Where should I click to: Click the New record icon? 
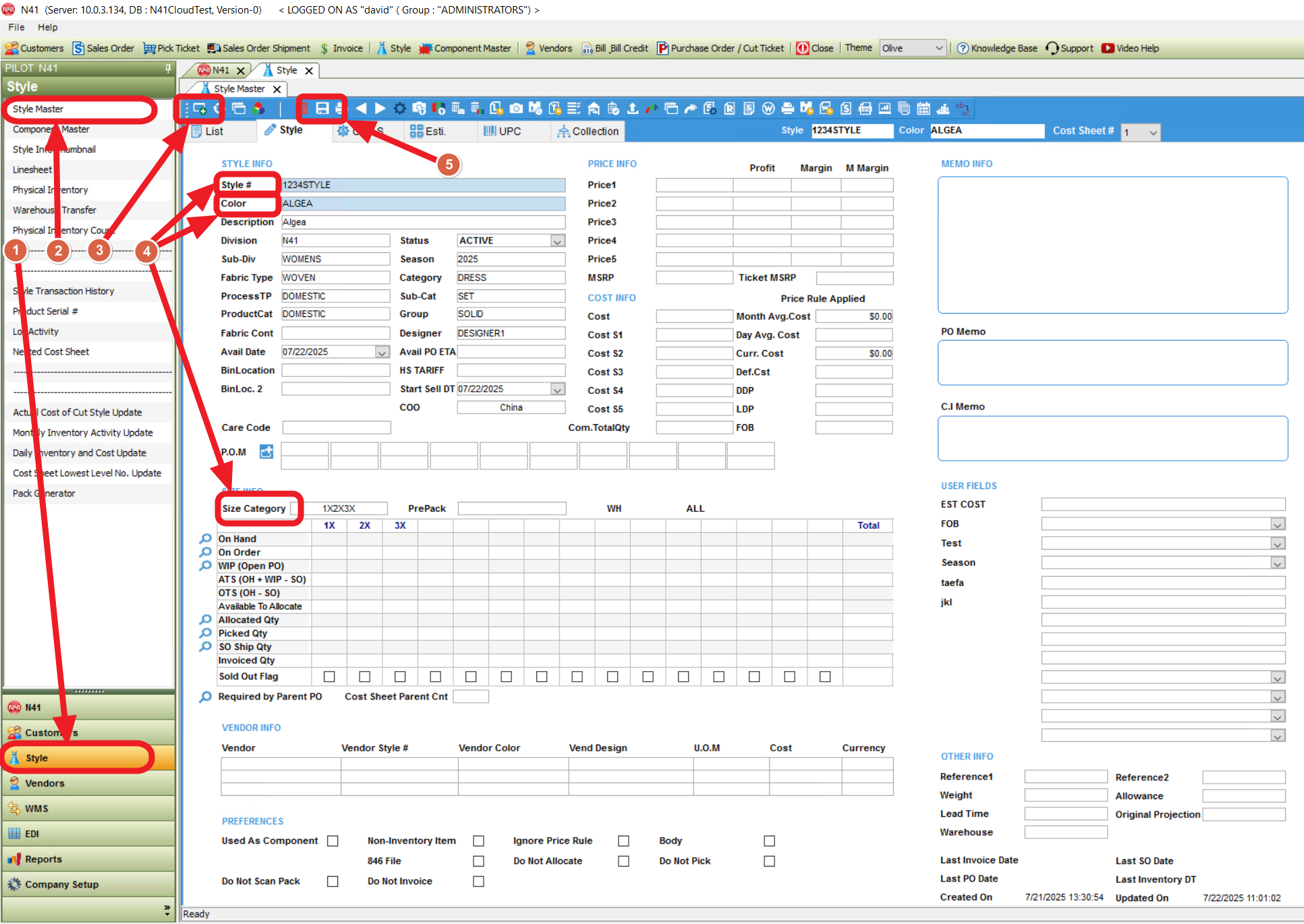(200, 109)
